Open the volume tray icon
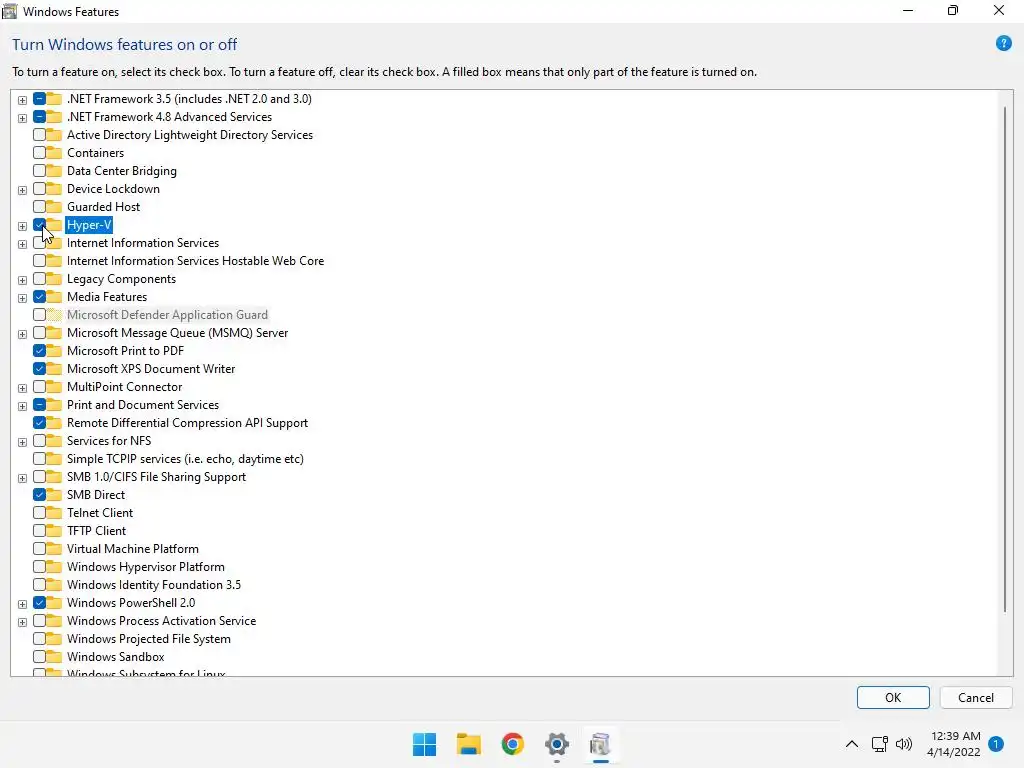The image size is (1024, 768). [x=904, y=744]
